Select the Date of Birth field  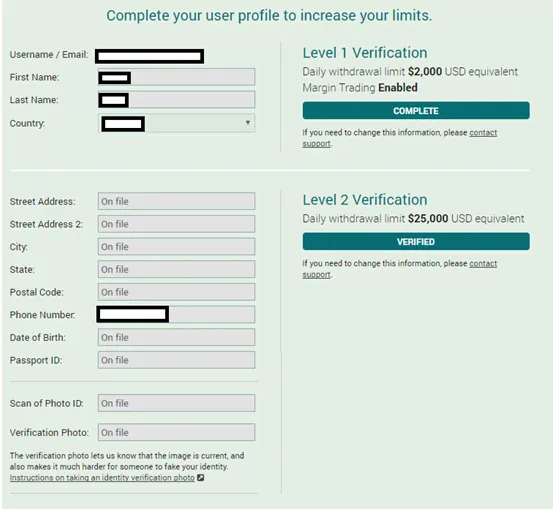176,337
